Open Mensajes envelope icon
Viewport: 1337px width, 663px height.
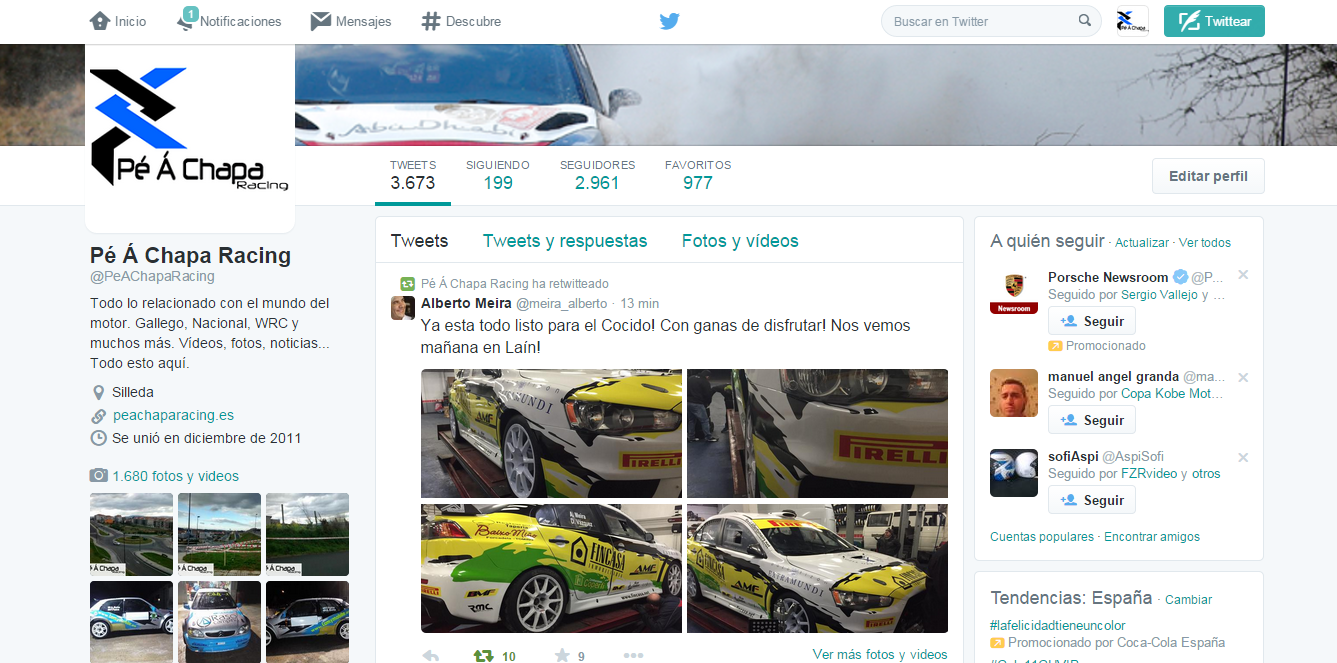point(320,21)
